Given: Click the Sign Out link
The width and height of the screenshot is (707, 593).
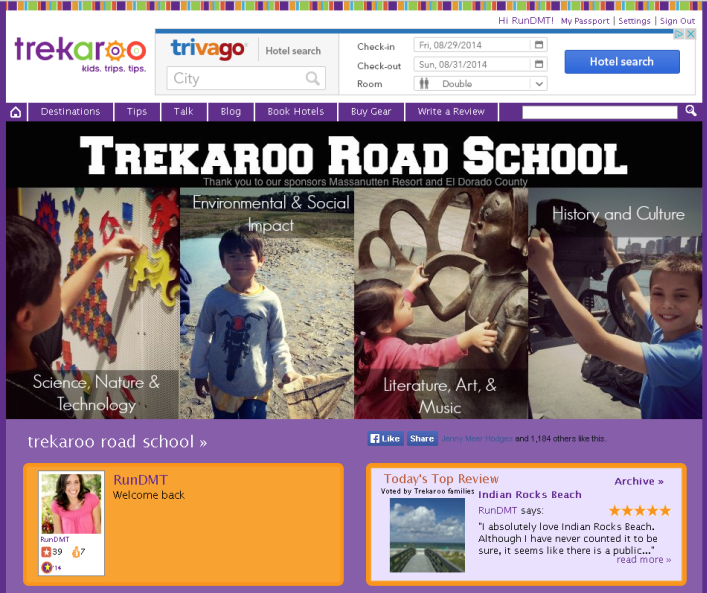Looking at the screenshot, I should pos(677,21).
